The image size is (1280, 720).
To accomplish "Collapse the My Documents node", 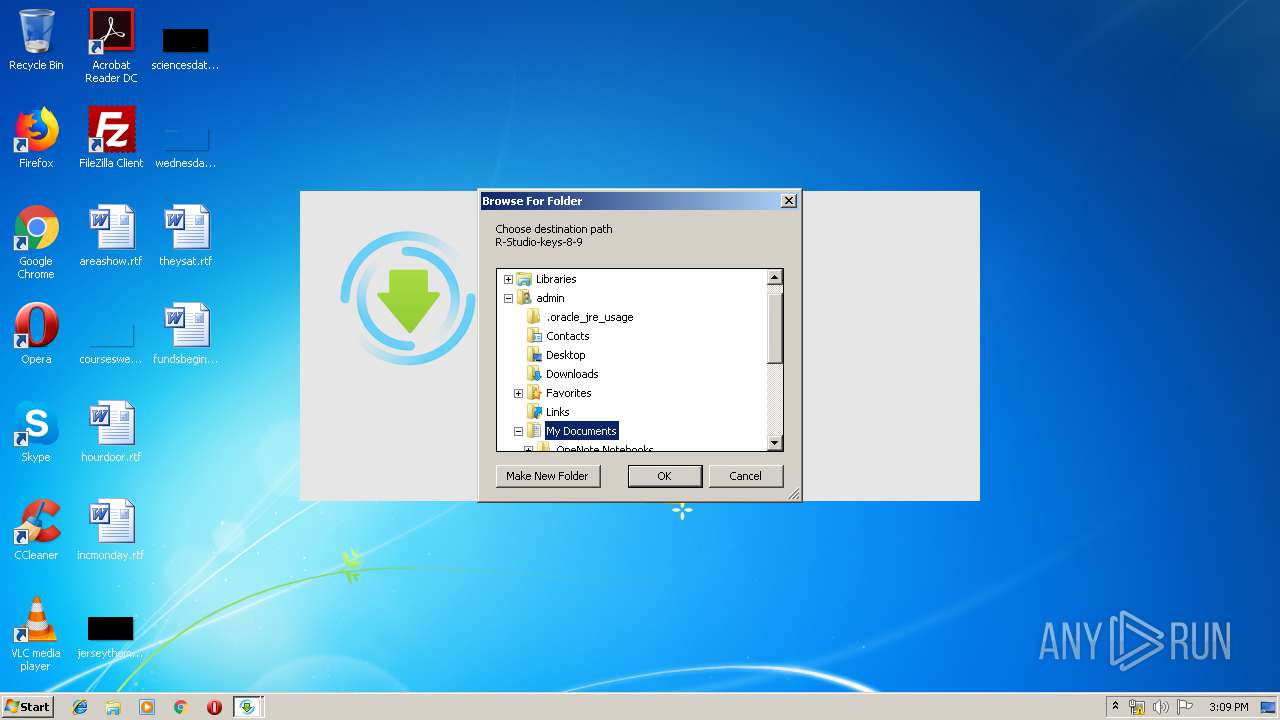I will point(518,431).
